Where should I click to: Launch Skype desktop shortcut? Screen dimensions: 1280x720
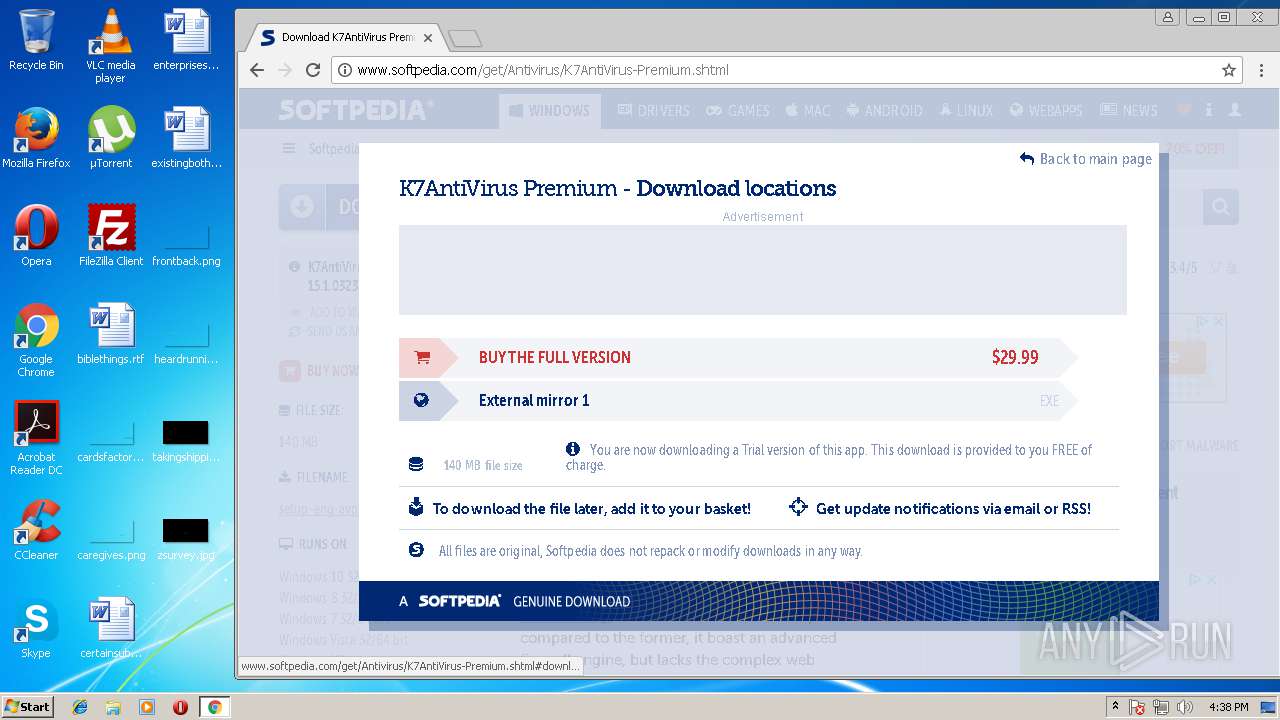point(36,627)
